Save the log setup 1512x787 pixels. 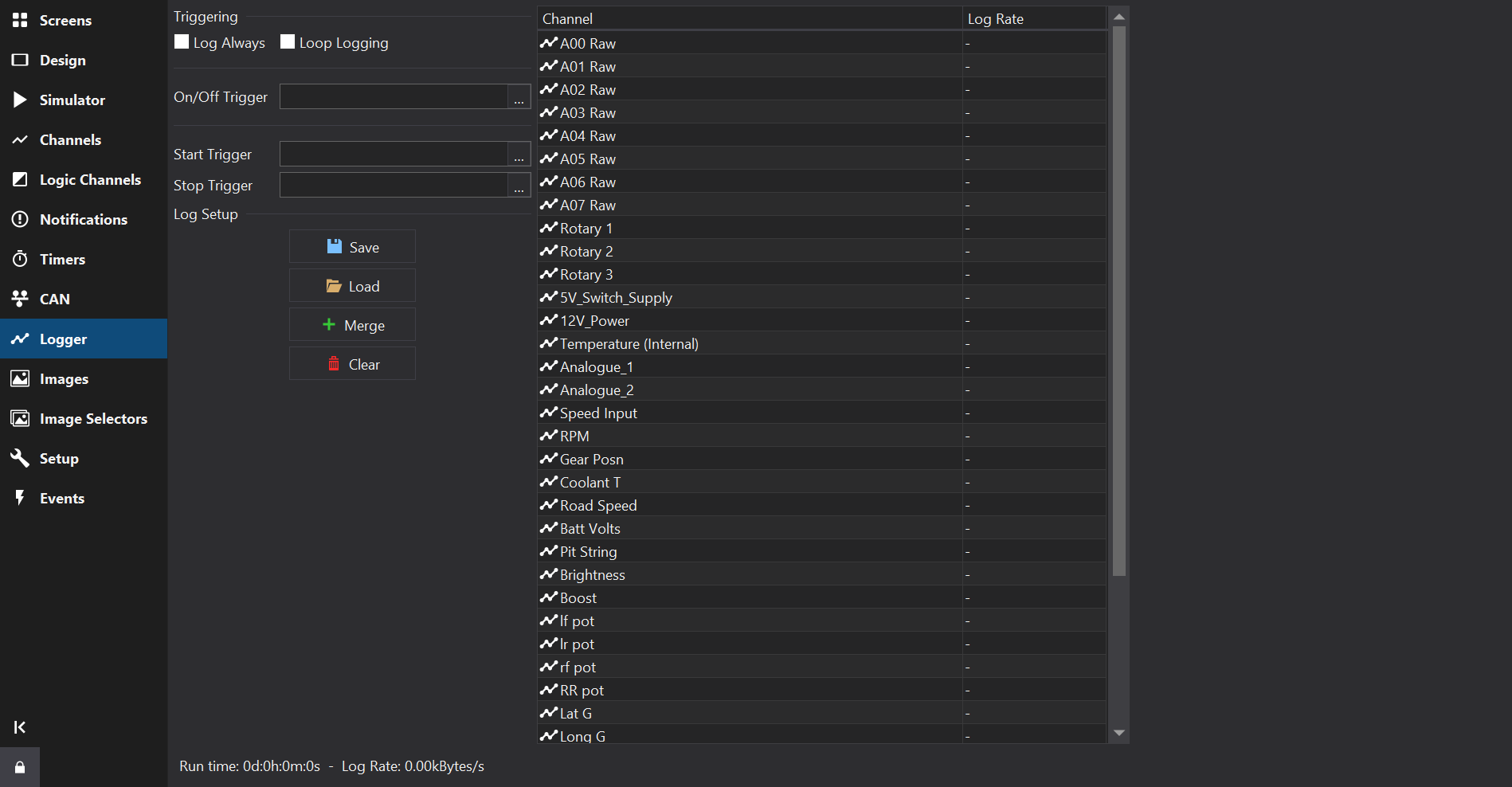(x=352, y=247)
